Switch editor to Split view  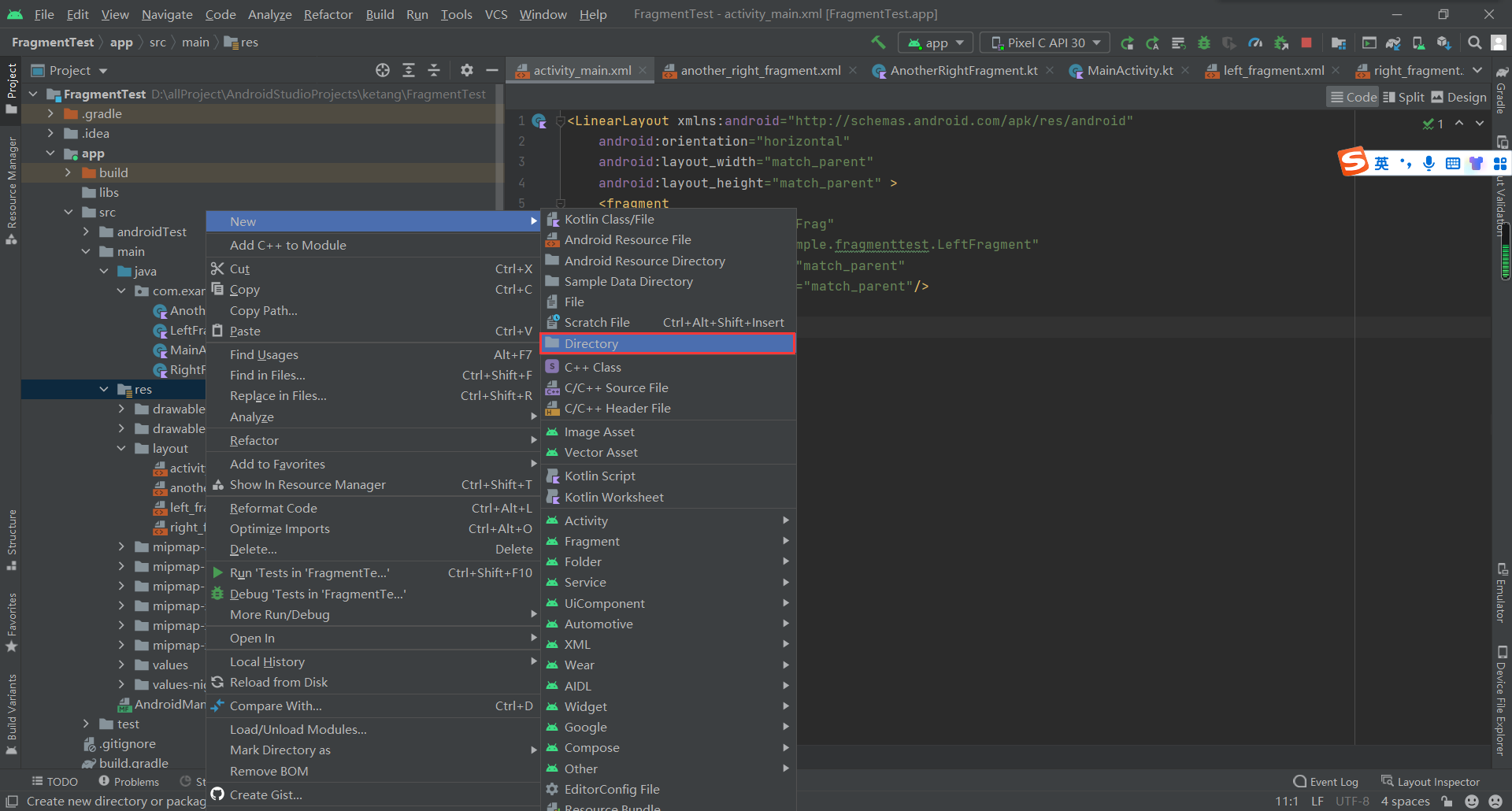pyautogui.click(x=1403, y=97)
